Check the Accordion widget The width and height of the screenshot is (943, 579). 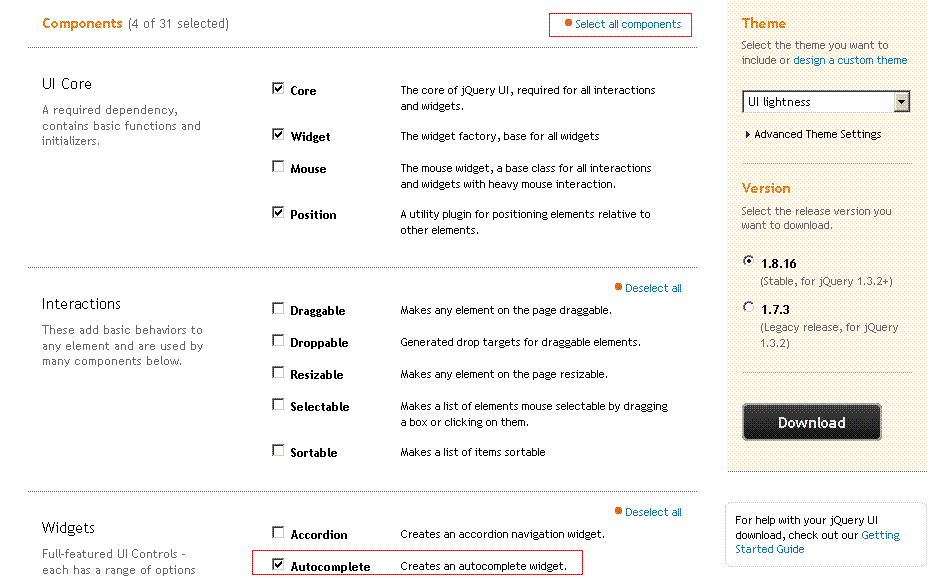tap(278, 531)
